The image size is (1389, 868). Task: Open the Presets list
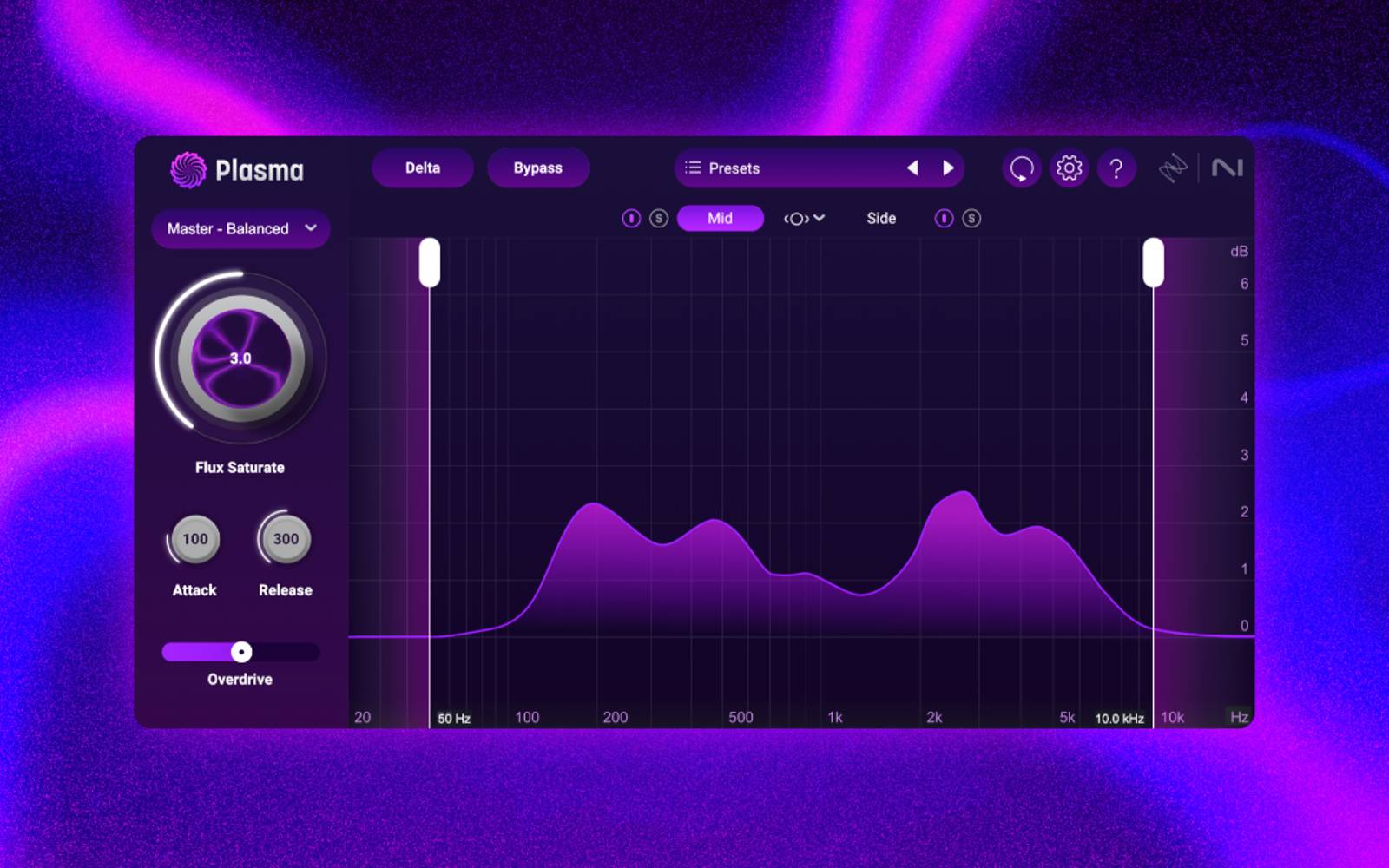pyautogui.click(x=819, y=168)
